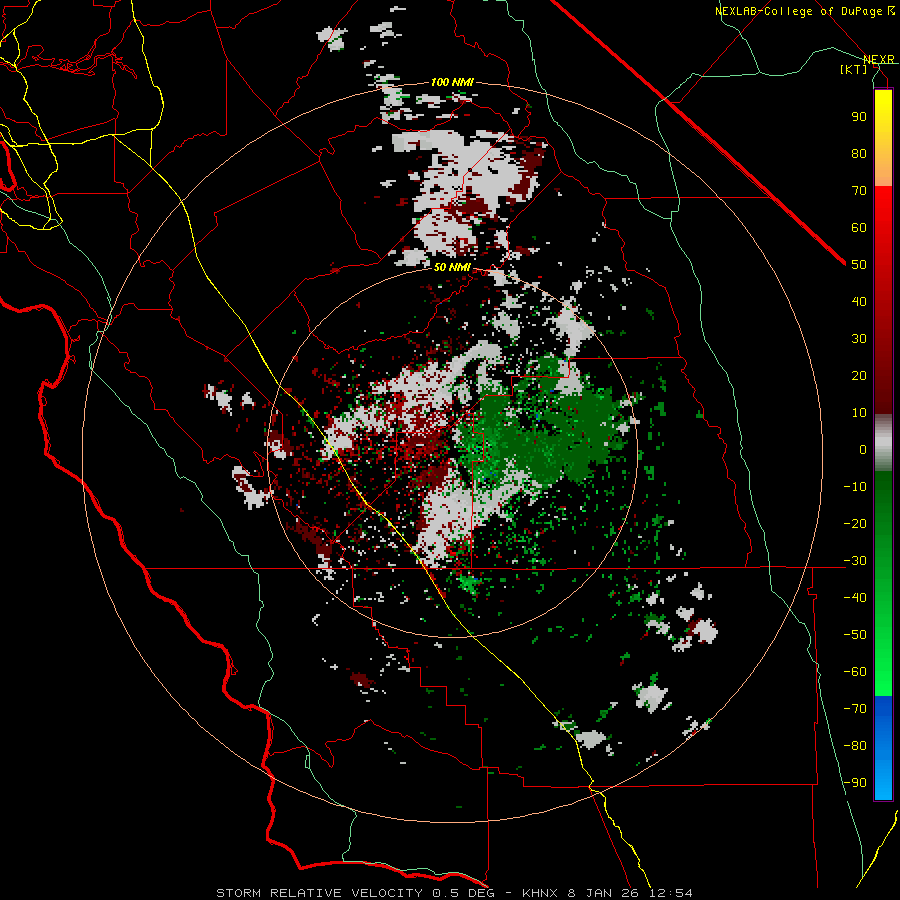Click the -10 value on velocity scale
This screenshot has height=900, width=900.
tap(855, 487)
